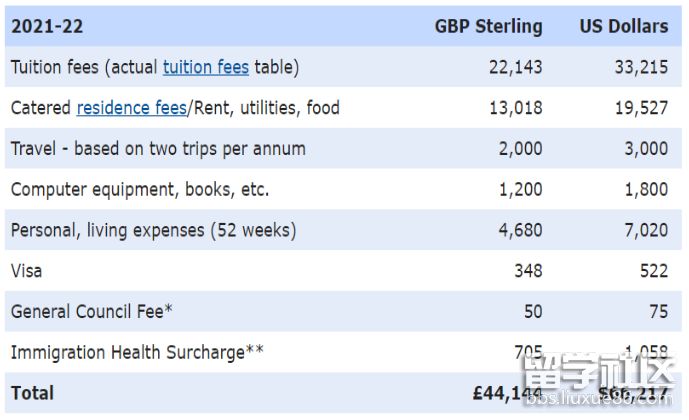Select the 348 visa cost cell
The image size is (689, 420).
(527, 271)
